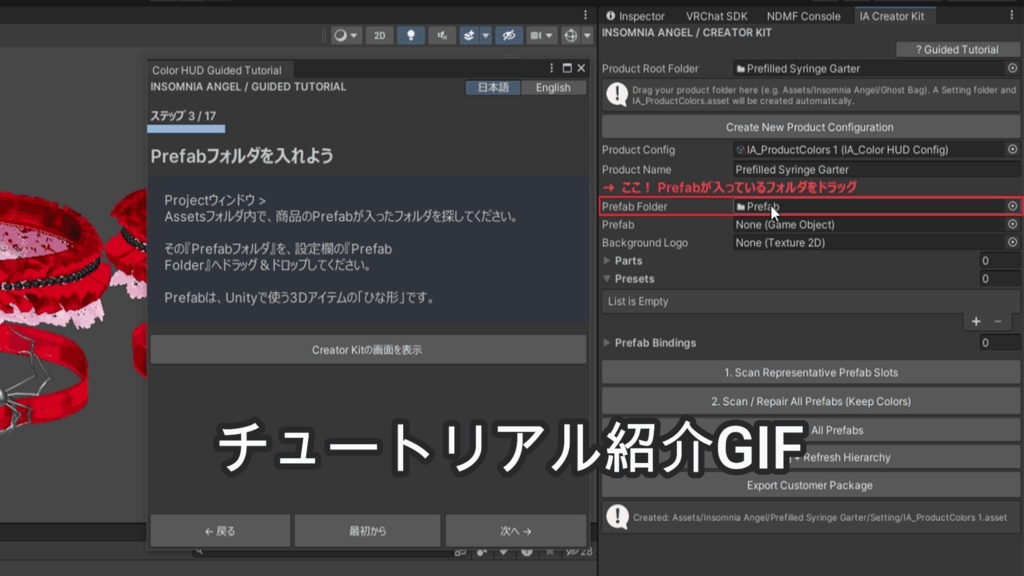Select the Color HUD Guided Tutorial tab
This screenshot has width=1024, height=576.
click(217, 70)
